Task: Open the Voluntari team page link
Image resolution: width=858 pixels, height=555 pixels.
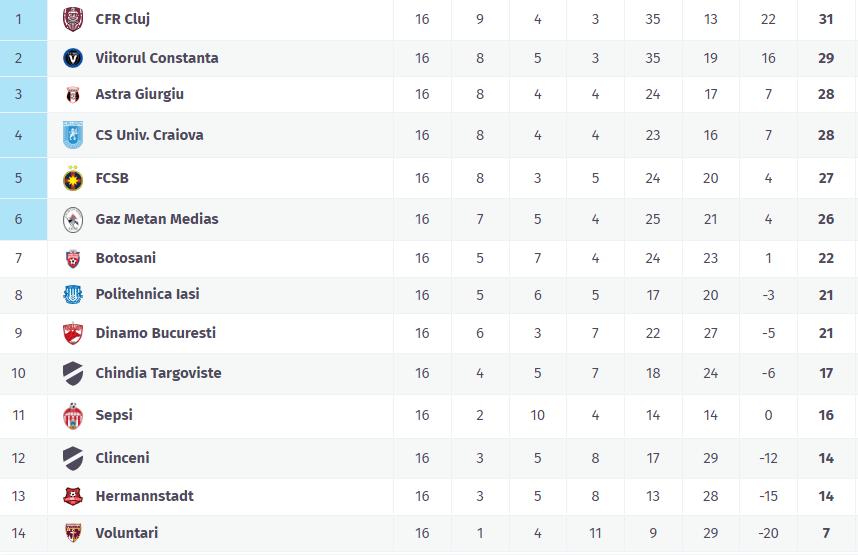Action: [126, 533]
